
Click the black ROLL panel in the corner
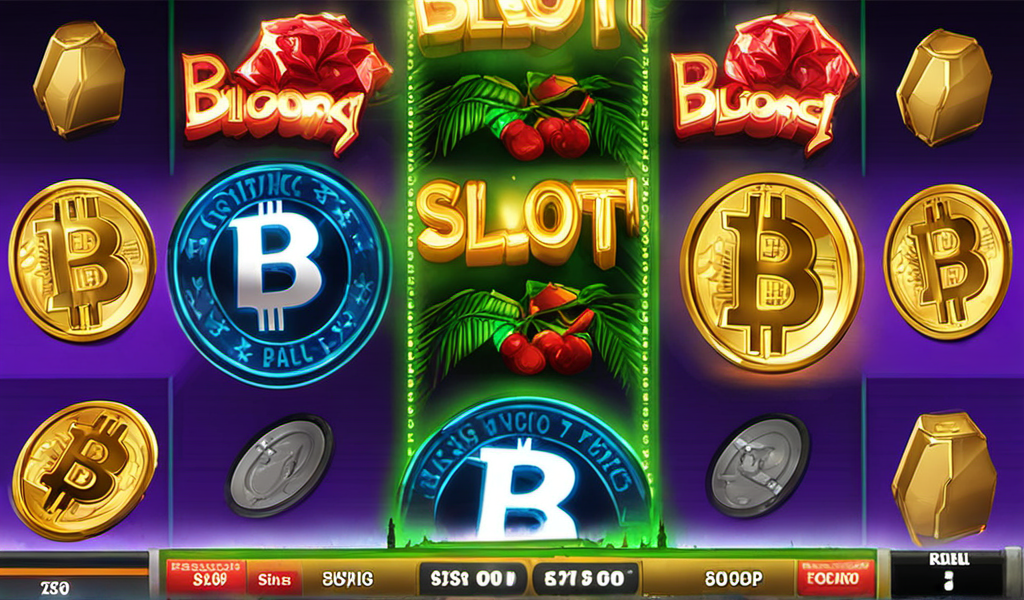tap(948, 575)
